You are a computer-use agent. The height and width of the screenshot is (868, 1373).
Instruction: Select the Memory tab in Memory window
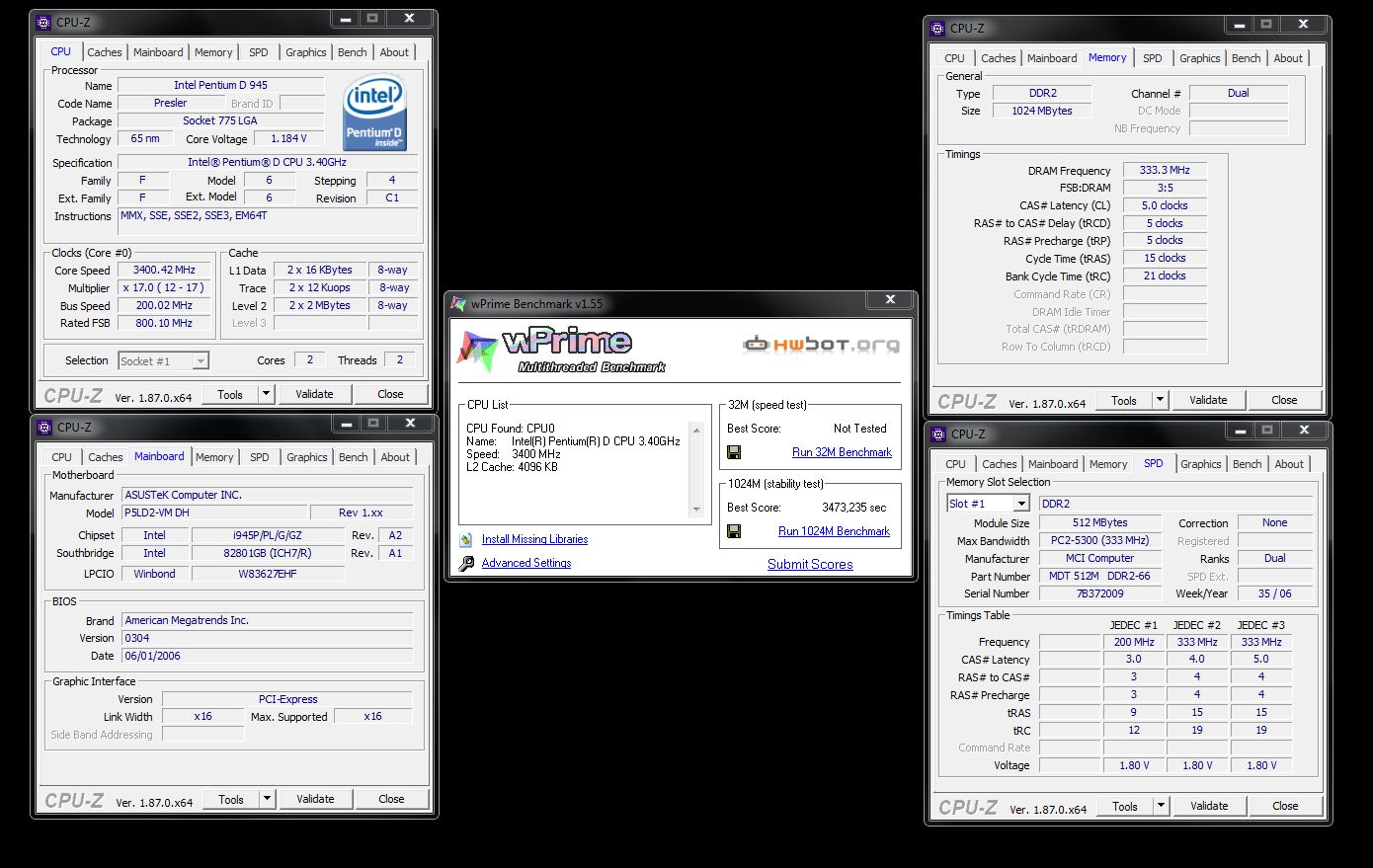(1107, 57)
